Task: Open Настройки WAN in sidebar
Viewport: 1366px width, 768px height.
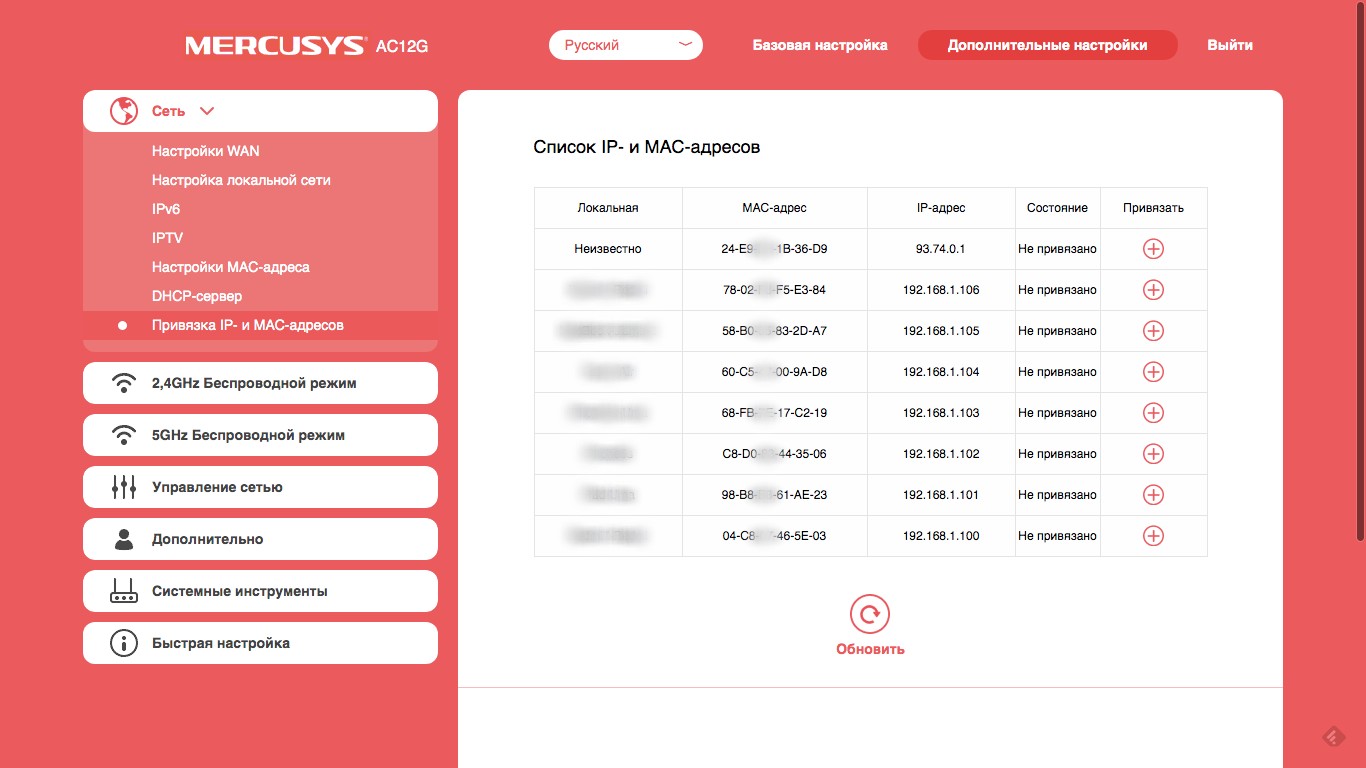Action: [205, 151]
